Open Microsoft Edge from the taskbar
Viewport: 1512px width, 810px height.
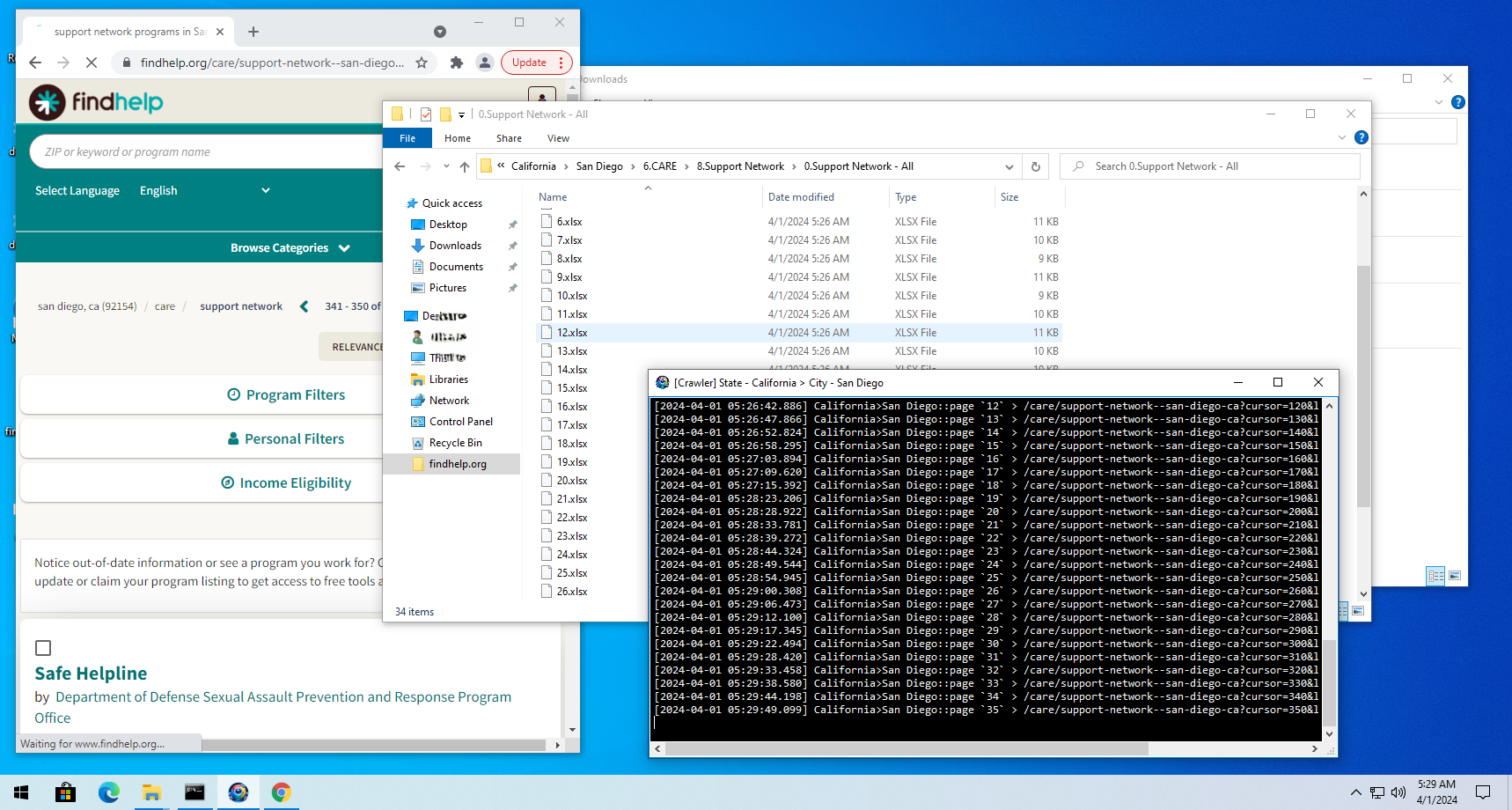108,792
